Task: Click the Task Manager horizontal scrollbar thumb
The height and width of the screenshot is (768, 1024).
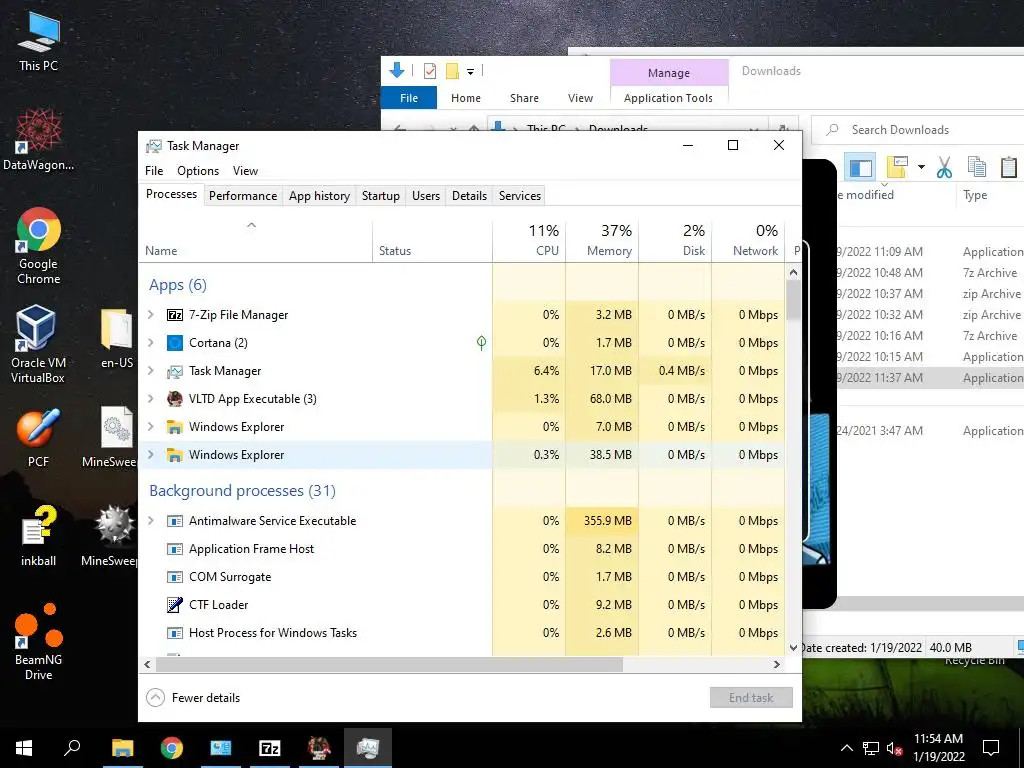Action: click(x=389, y=664)
